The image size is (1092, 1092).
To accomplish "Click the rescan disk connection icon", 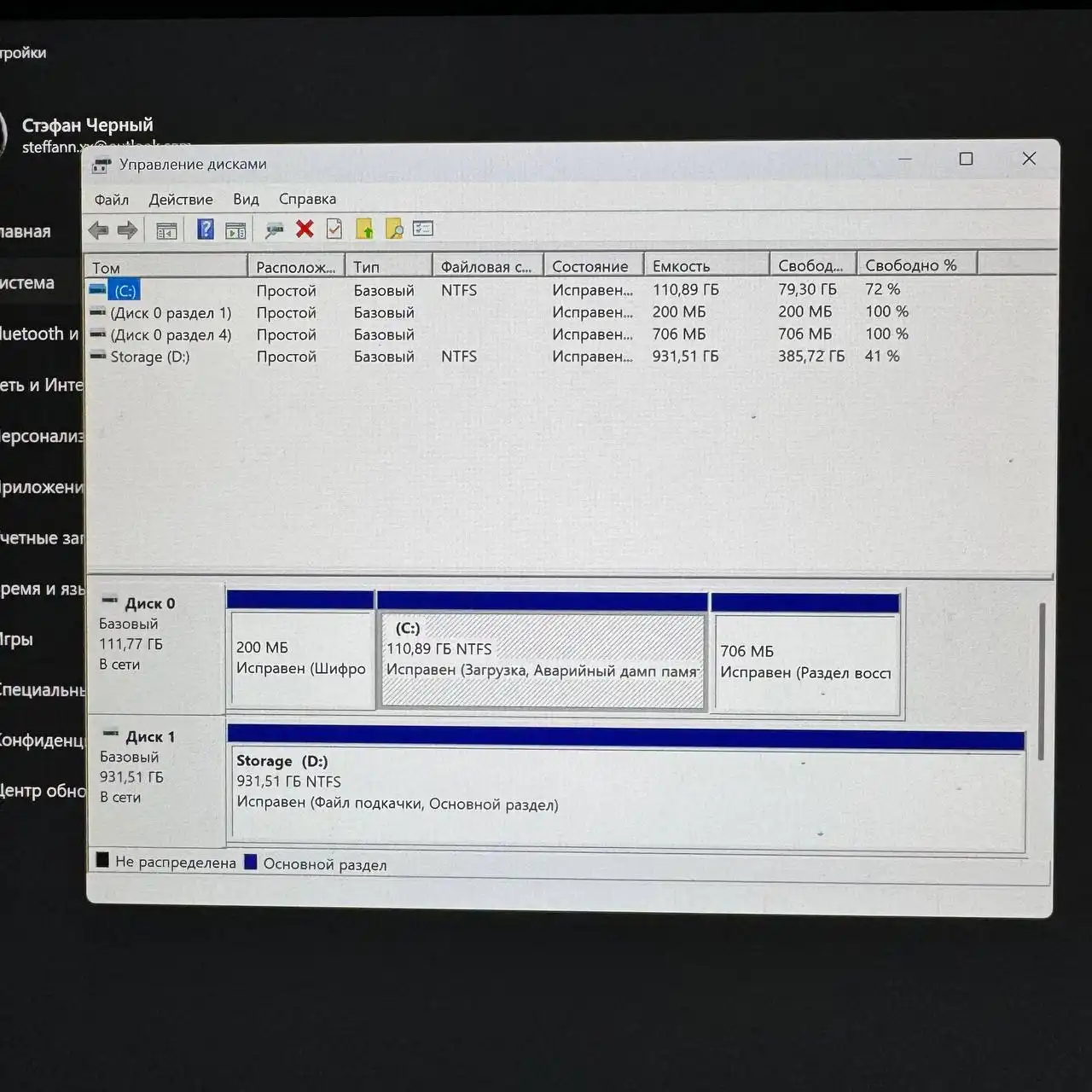I will 275,229.
